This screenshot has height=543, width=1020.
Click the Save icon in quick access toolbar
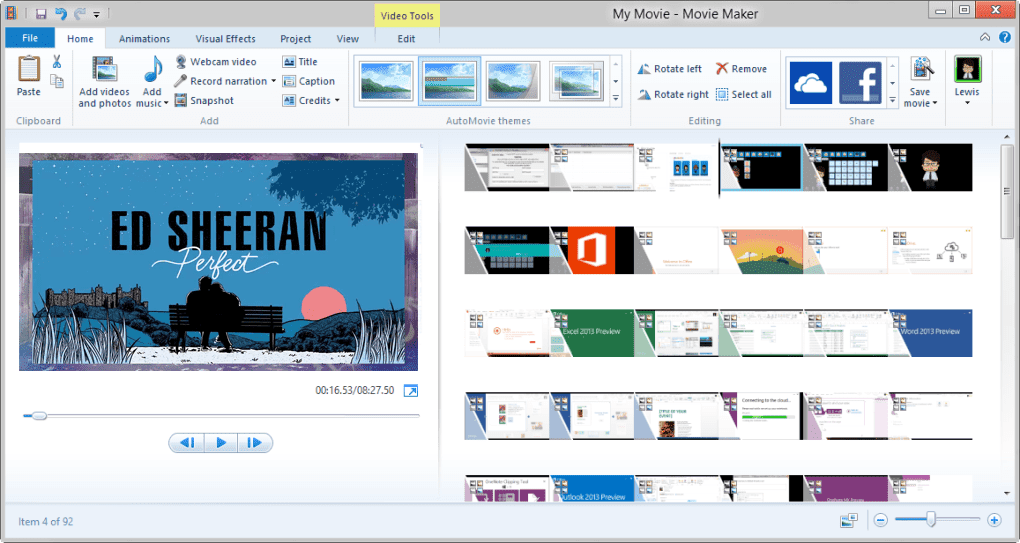(x=41, y=14)
